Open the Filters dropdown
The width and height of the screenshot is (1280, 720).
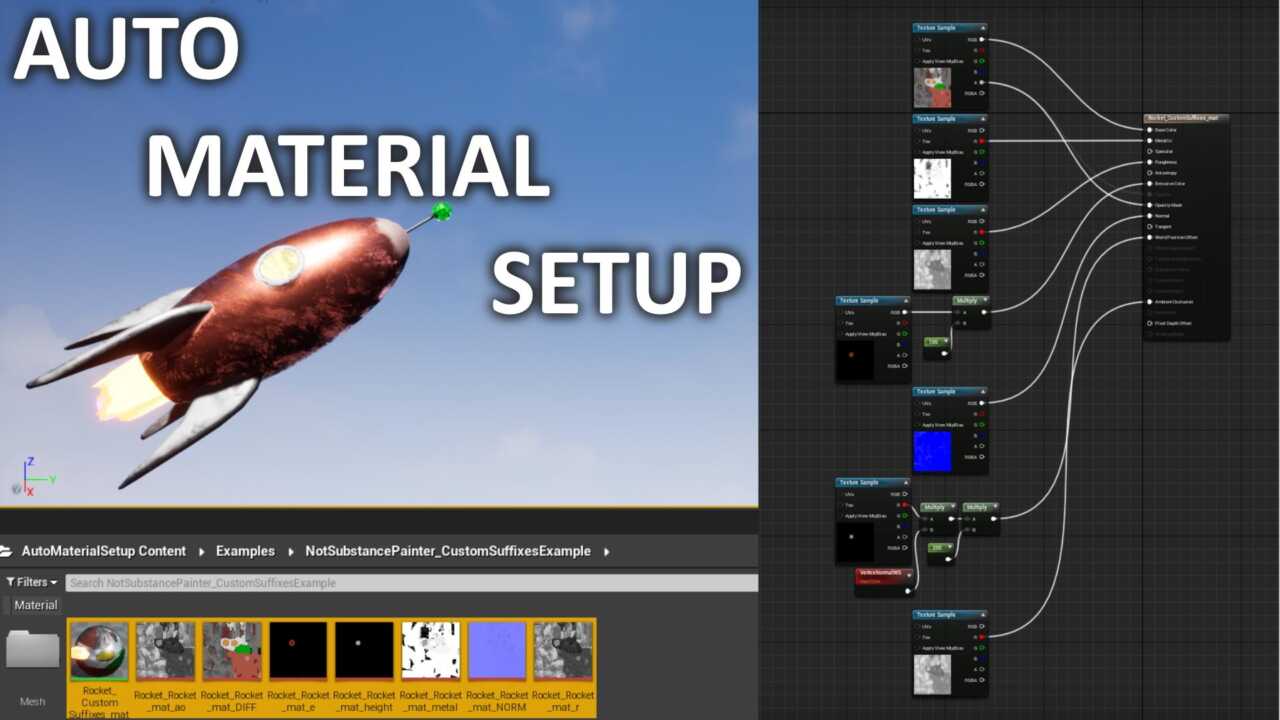click(x=32, y=582)
